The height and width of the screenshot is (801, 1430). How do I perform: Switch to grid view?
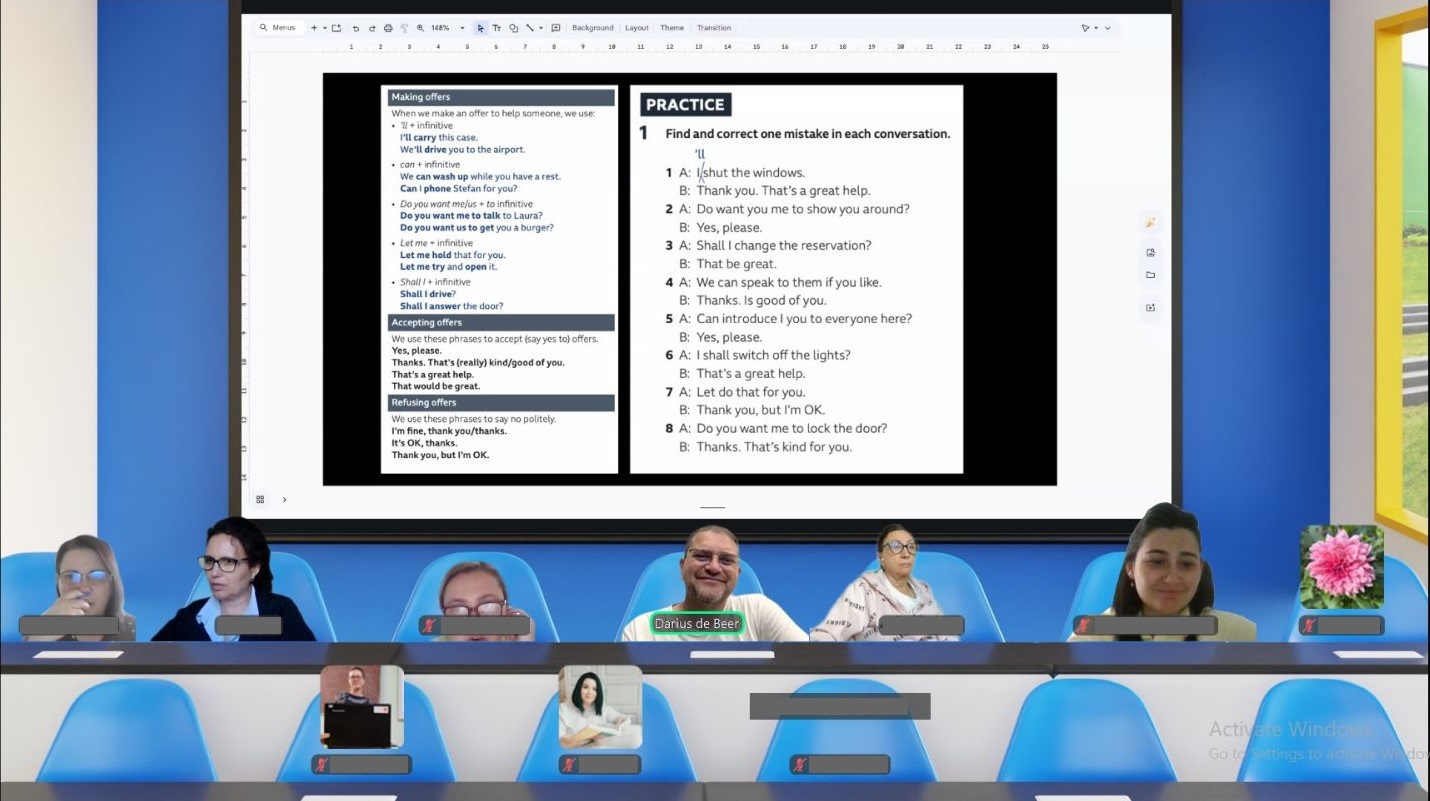260,499
